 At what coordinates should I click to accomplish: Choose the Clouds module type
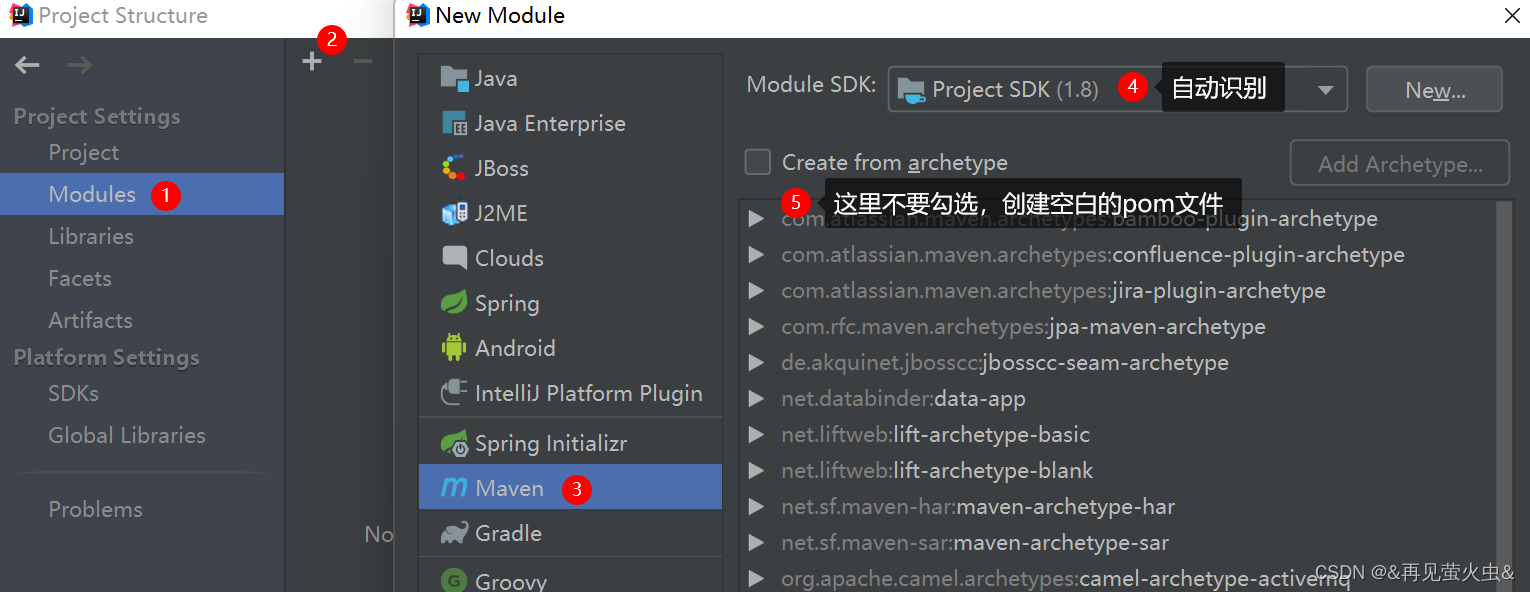tap(570, 258)
